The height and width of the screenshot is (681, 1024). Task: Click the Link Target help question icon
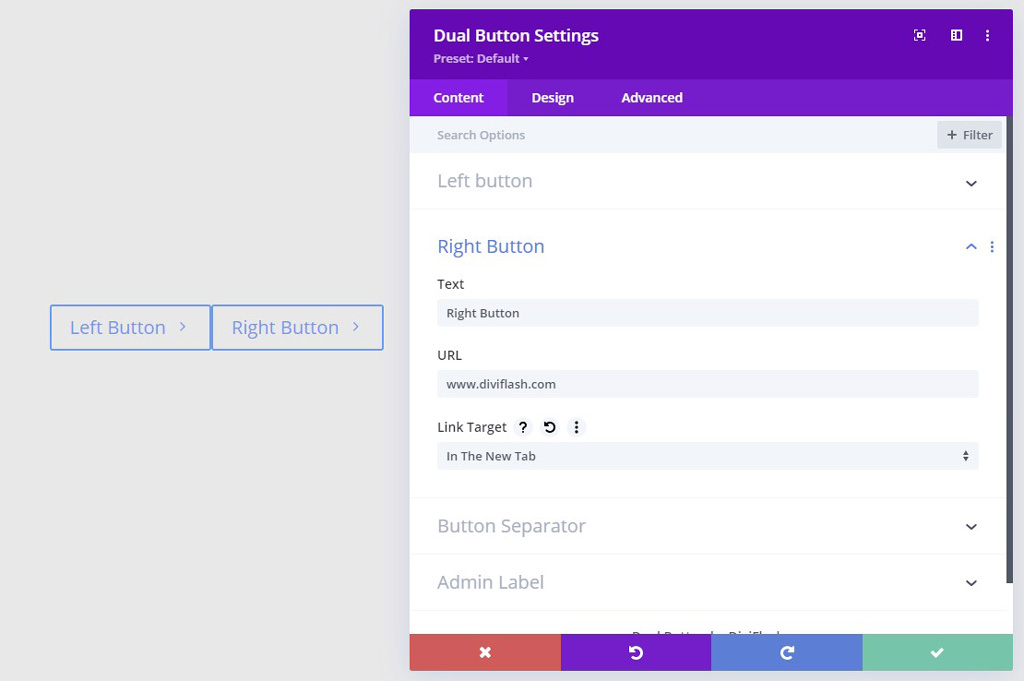coord(523,427)
